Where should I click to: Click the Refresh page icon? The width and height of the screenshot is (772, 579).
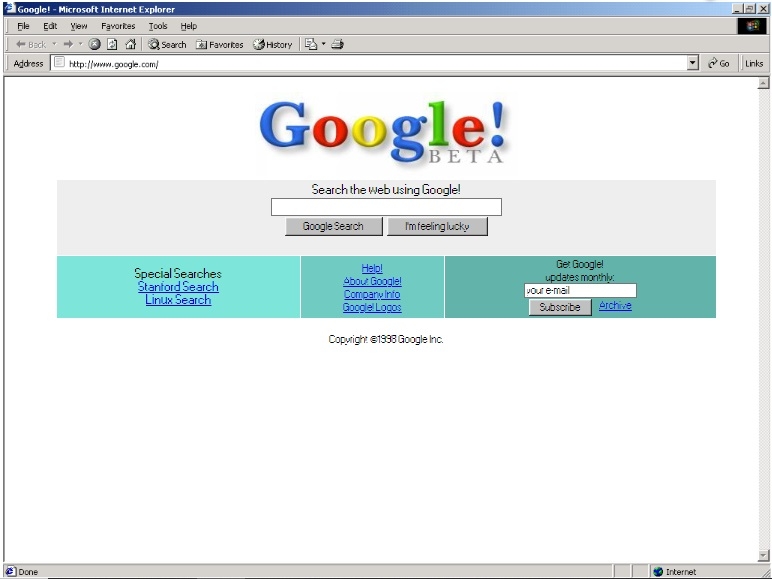point(112,44)
